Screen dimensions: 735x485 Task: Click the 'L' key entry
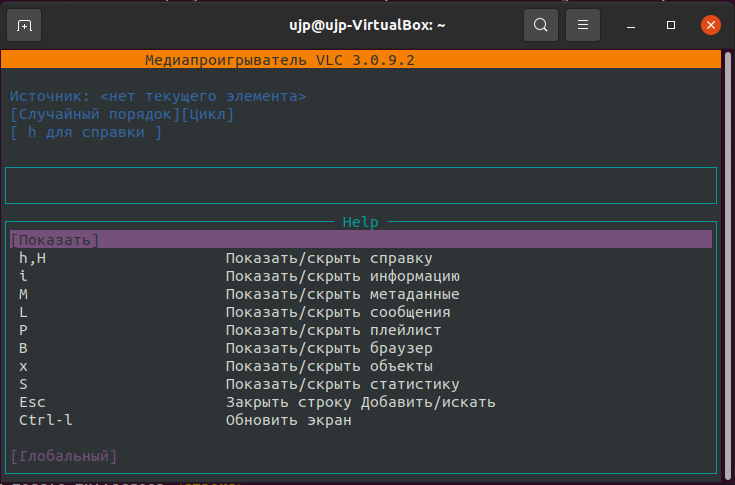point(23,312)
